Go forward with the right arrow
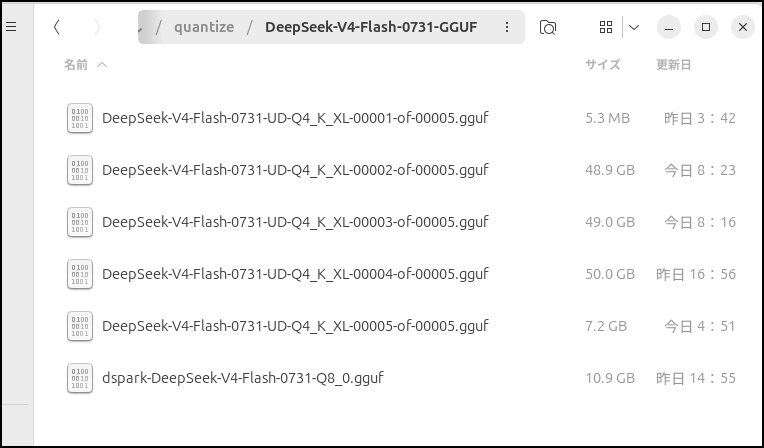The image size is (764, 448). (97, 27)
